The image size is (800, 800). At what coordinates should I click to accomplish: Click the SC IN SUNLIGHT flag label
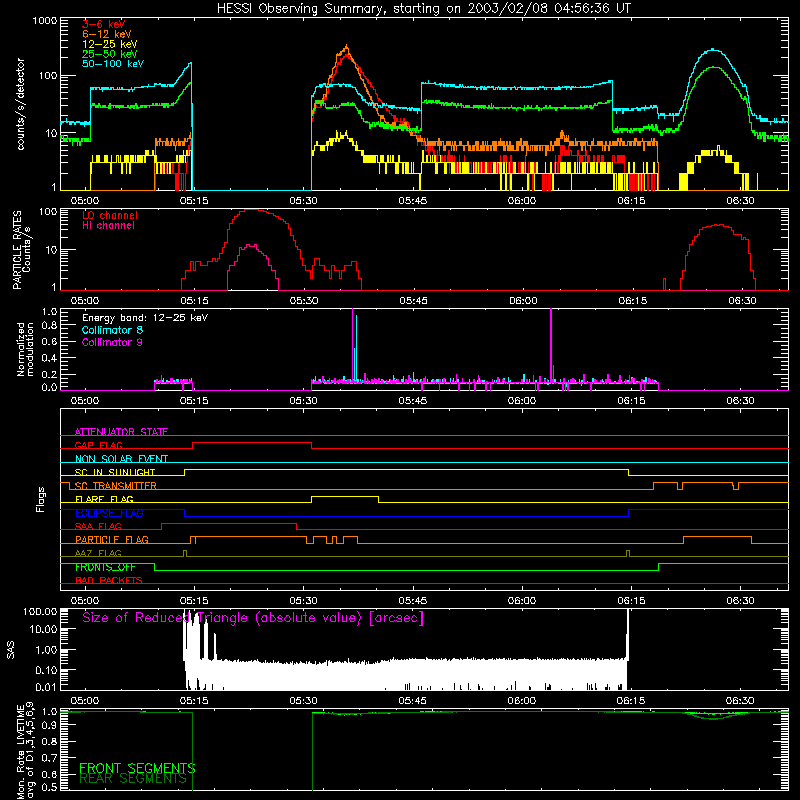[x=115, y=472]
